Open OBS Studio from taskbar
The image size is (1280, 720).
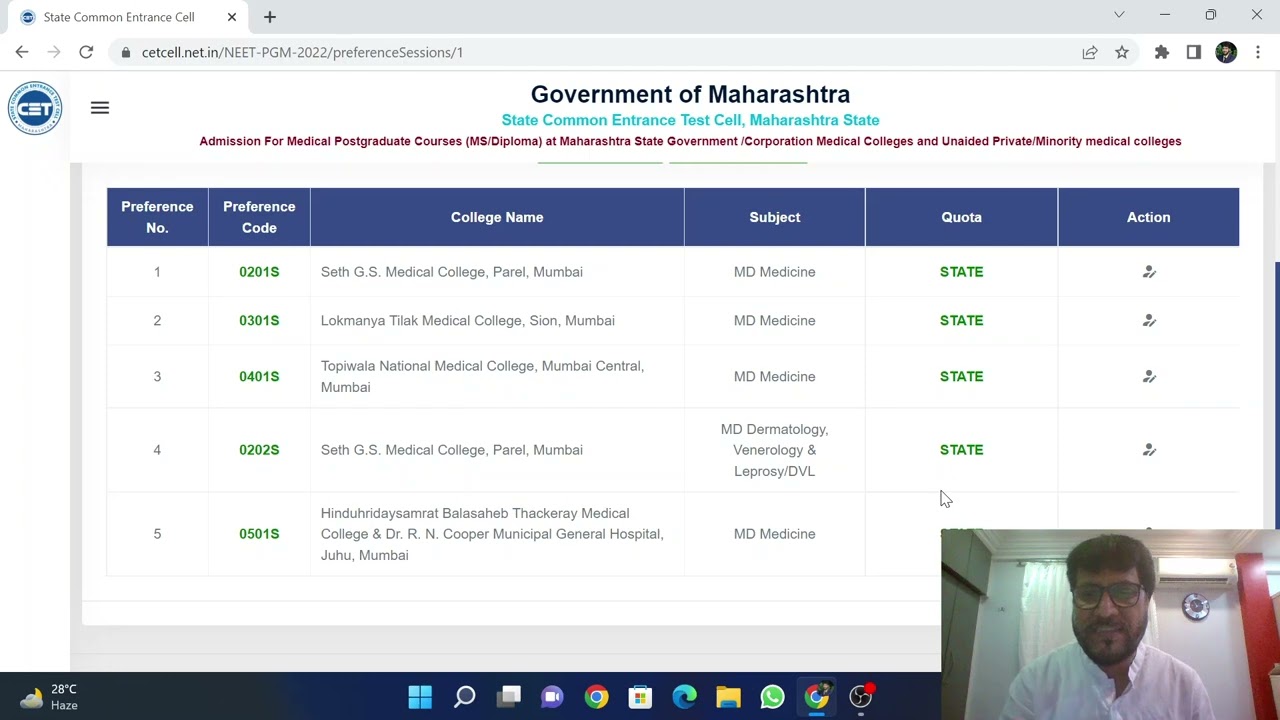tap(861, 696)
